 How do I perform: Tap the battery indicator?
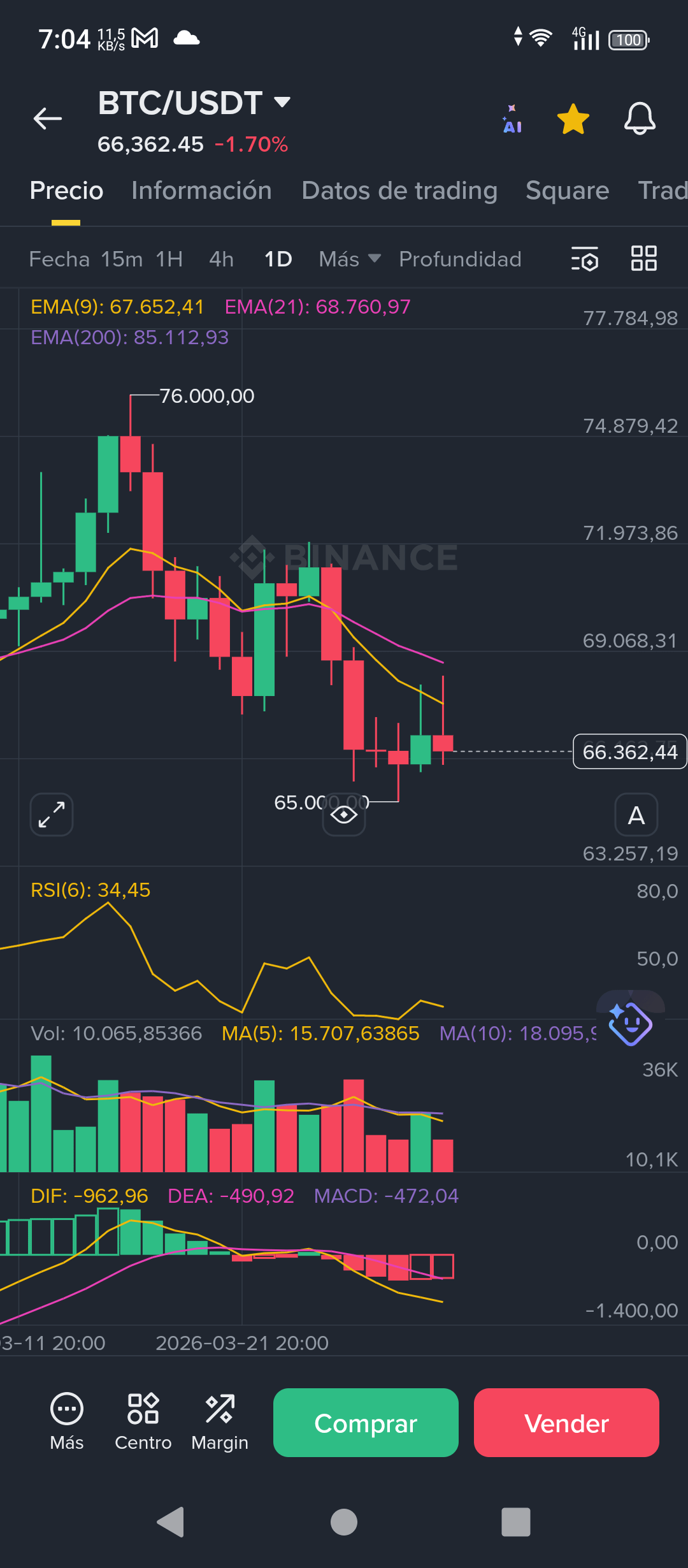(x=629, y=40)
